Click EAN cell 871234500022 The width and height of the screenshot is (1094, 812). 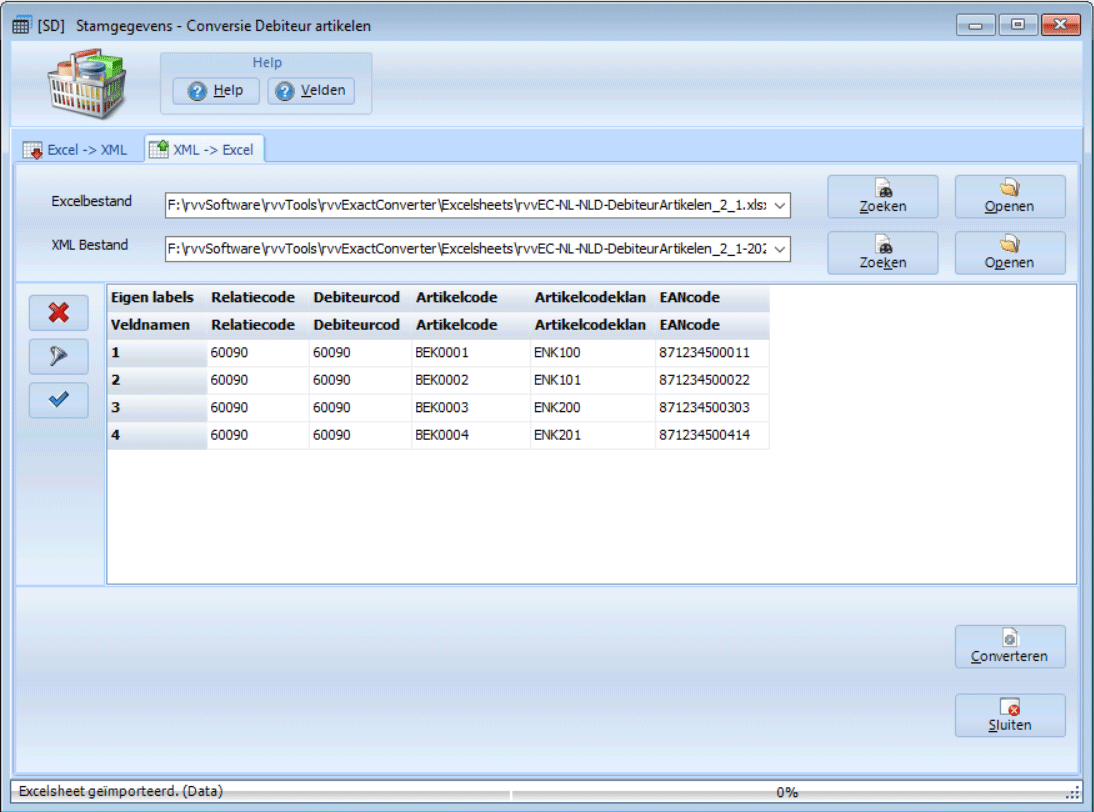coord(712,380)
